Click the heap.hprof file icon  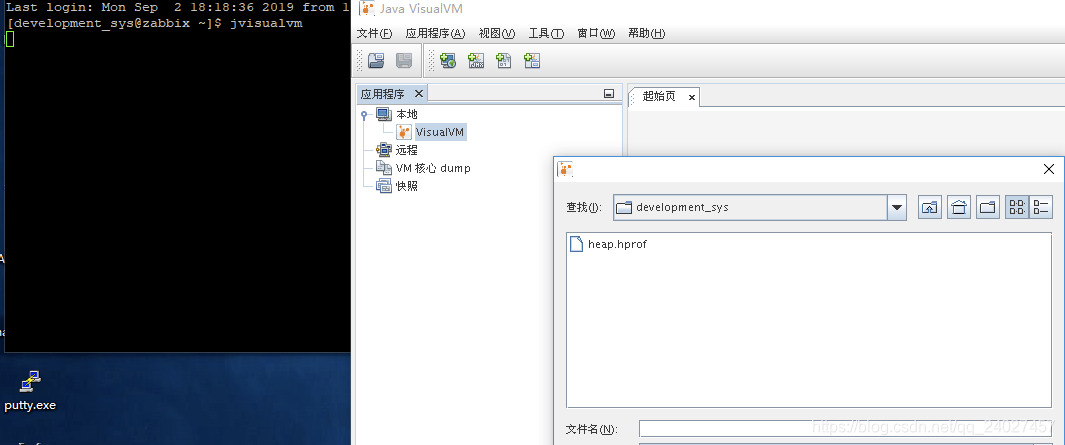tap(577, 244)
